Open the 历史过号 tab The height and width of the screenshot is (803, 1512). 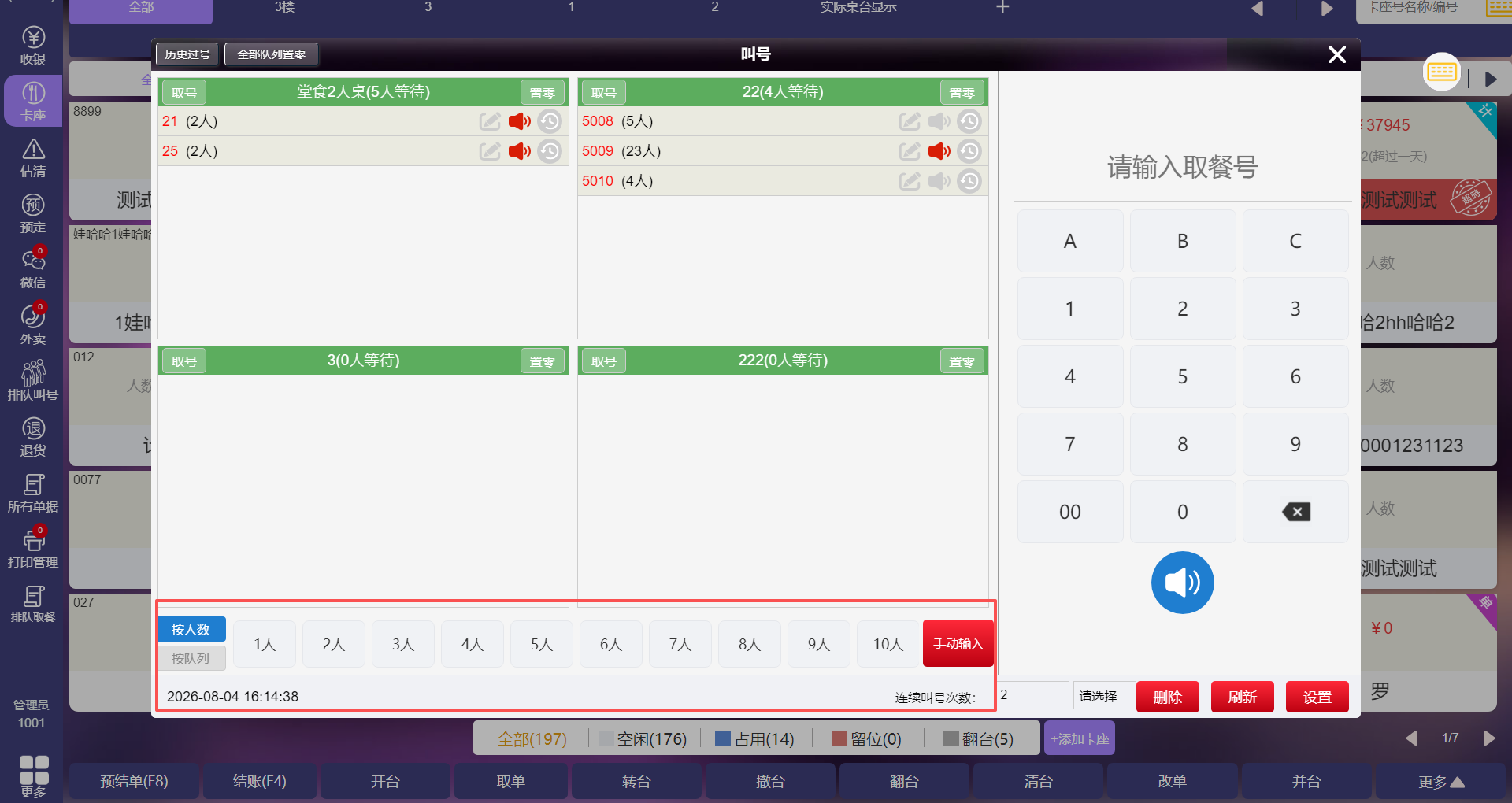point(187,54)
